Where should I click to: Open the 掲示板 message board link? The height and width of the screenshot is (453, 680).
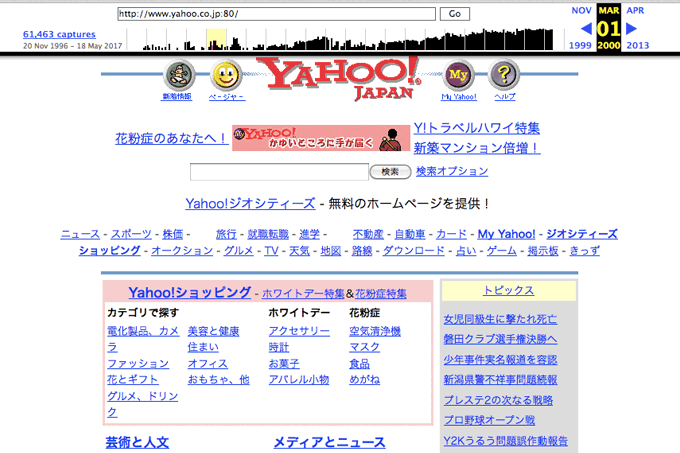click(543, 251)
